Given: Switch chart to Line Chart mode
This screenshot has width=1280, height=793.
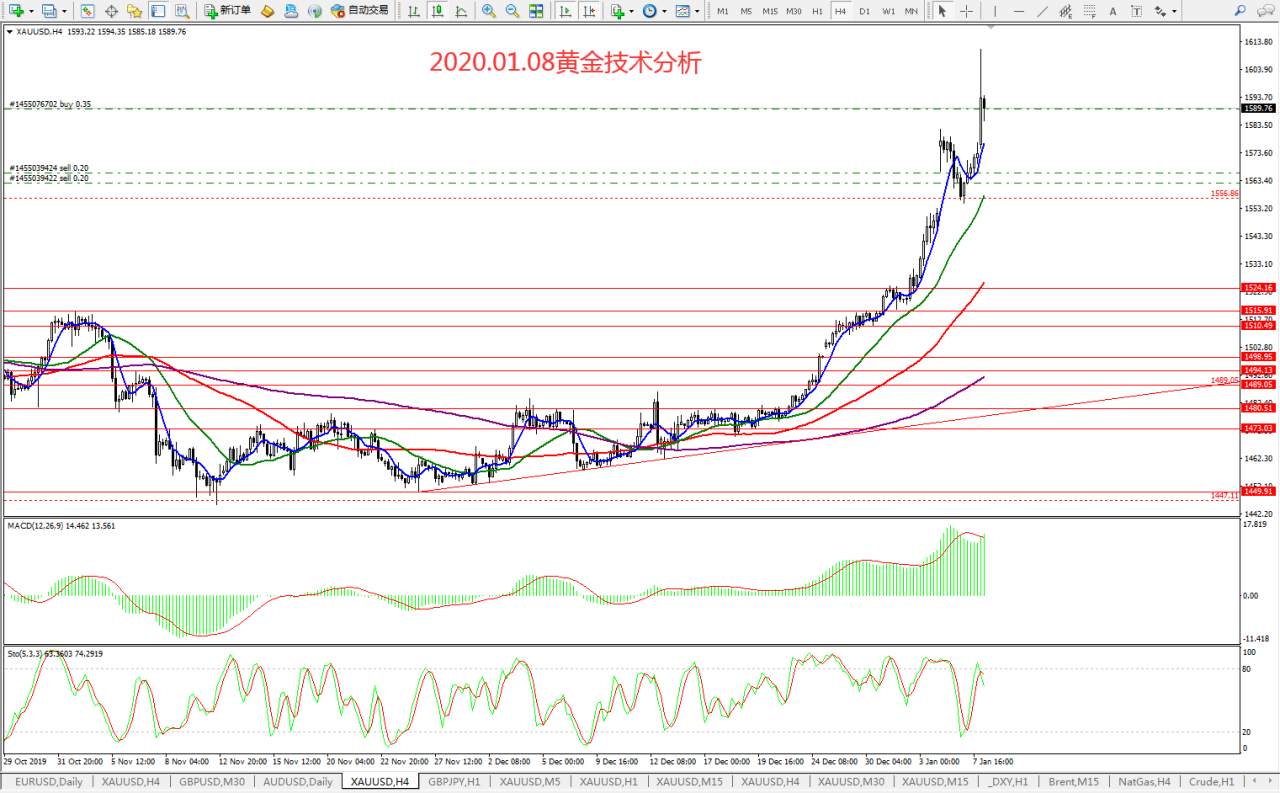Looking at the screenshot, I should coord(461,10).
